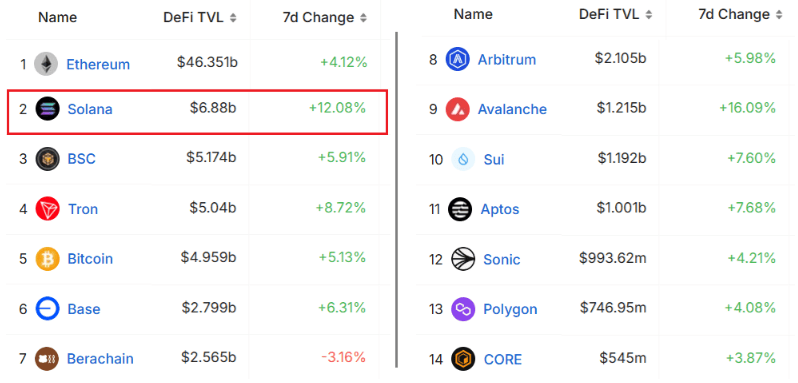Select Solana's +12.08% 7d change value
Viewport: 798px width, 383px height.
pyautogui.click(x=337, y=108)
